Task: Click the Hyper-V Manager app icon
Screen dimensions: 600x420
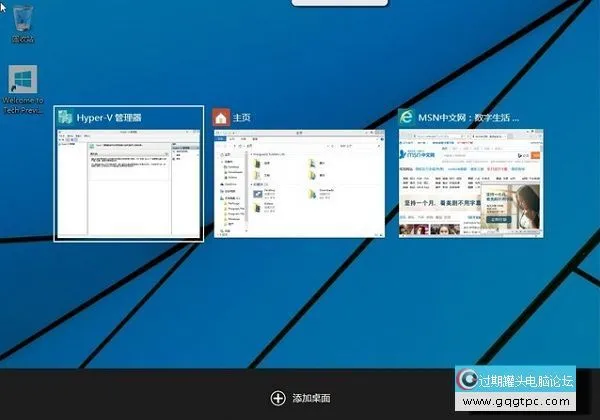Action: tap(65, 118)
